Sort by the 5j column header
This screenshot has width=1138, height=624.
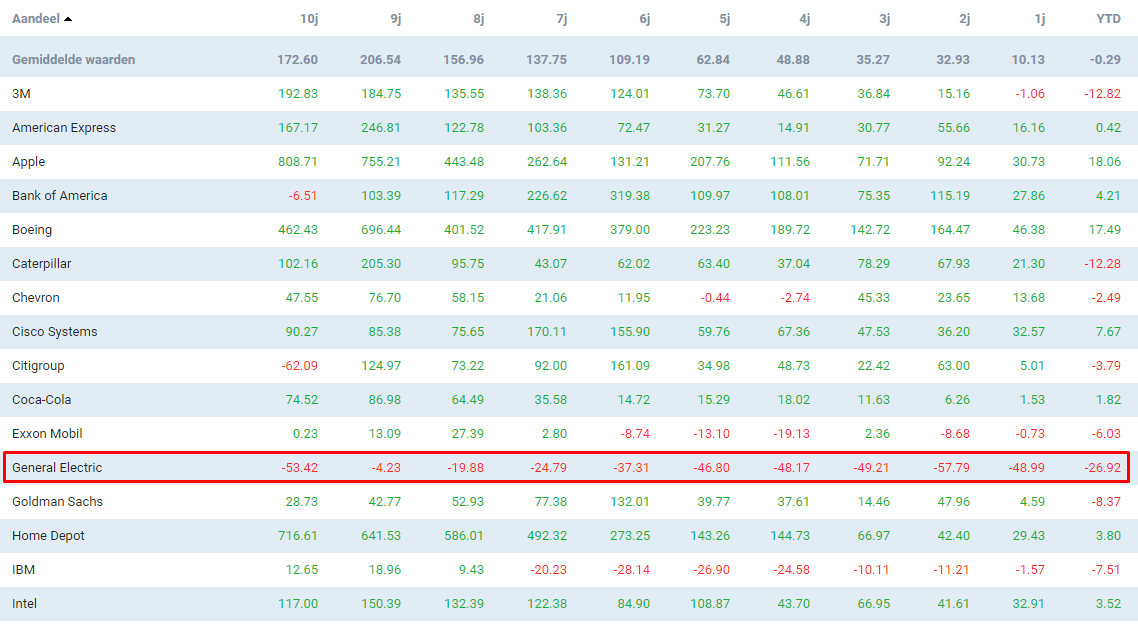(x=724, y=19)
